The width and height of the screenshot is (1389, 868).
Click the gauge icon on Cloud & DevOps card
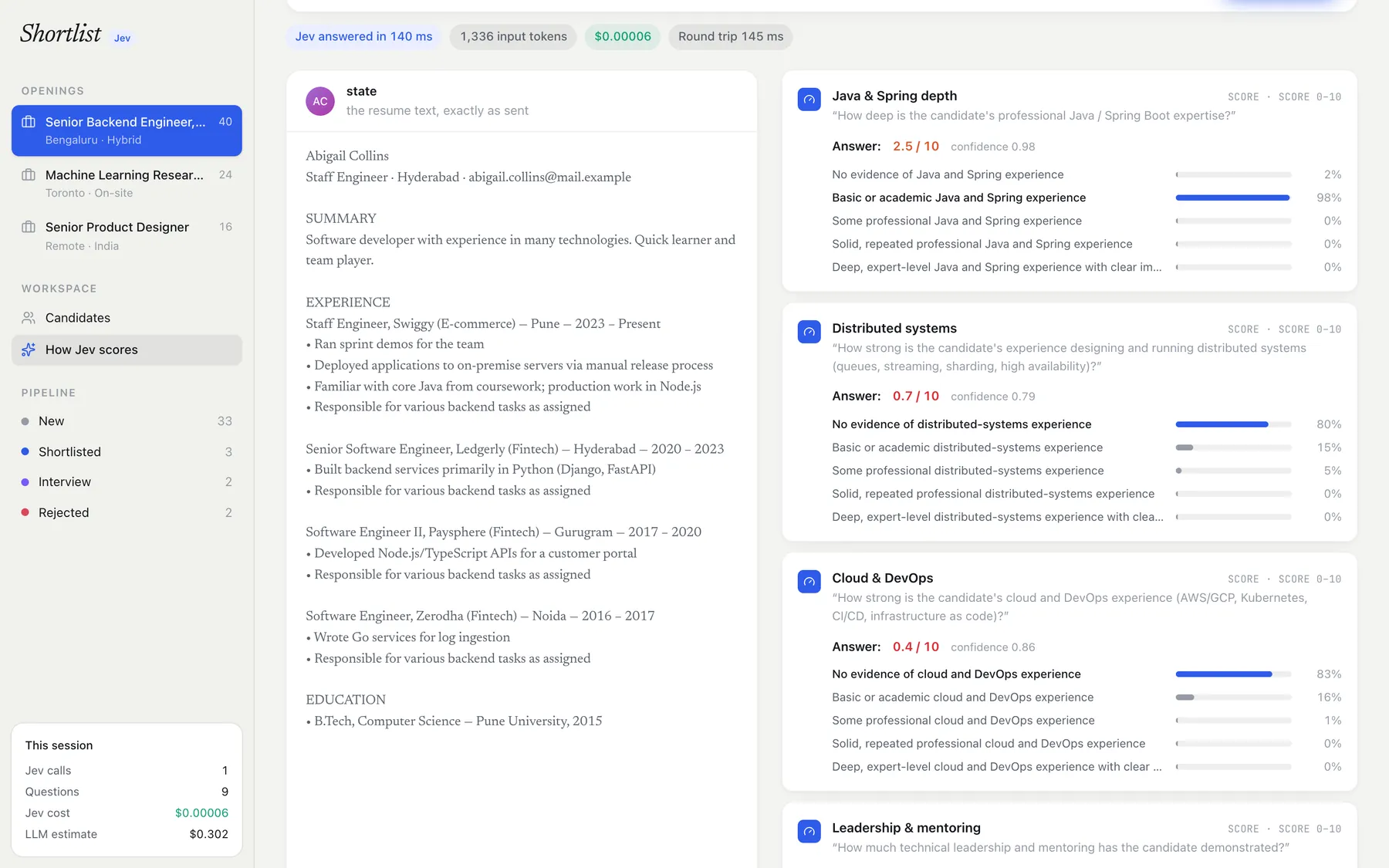coord(809,582)
